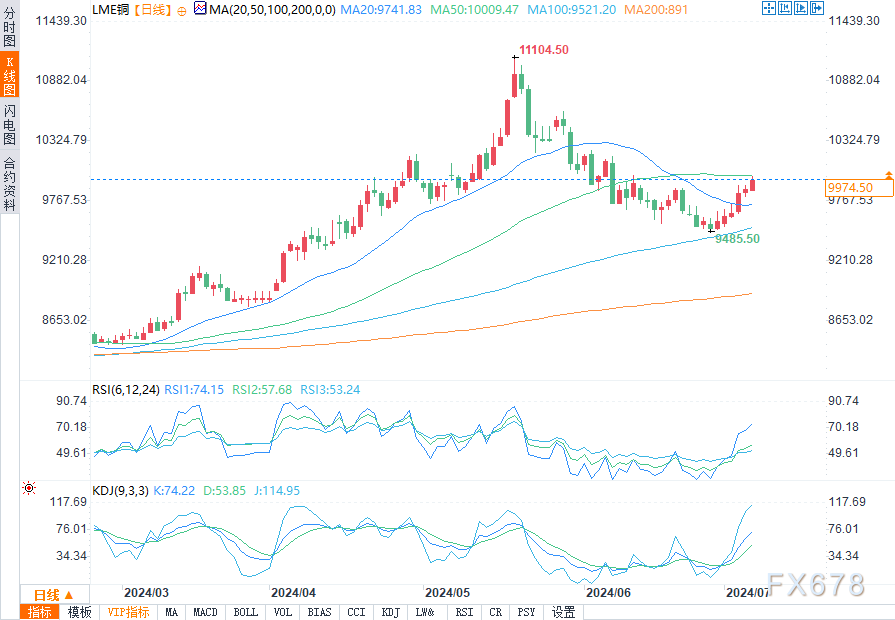Viewport: 895px width, 620px height.
Task: Click the crosshair cursor icon at top right
Action: point(769,8)
